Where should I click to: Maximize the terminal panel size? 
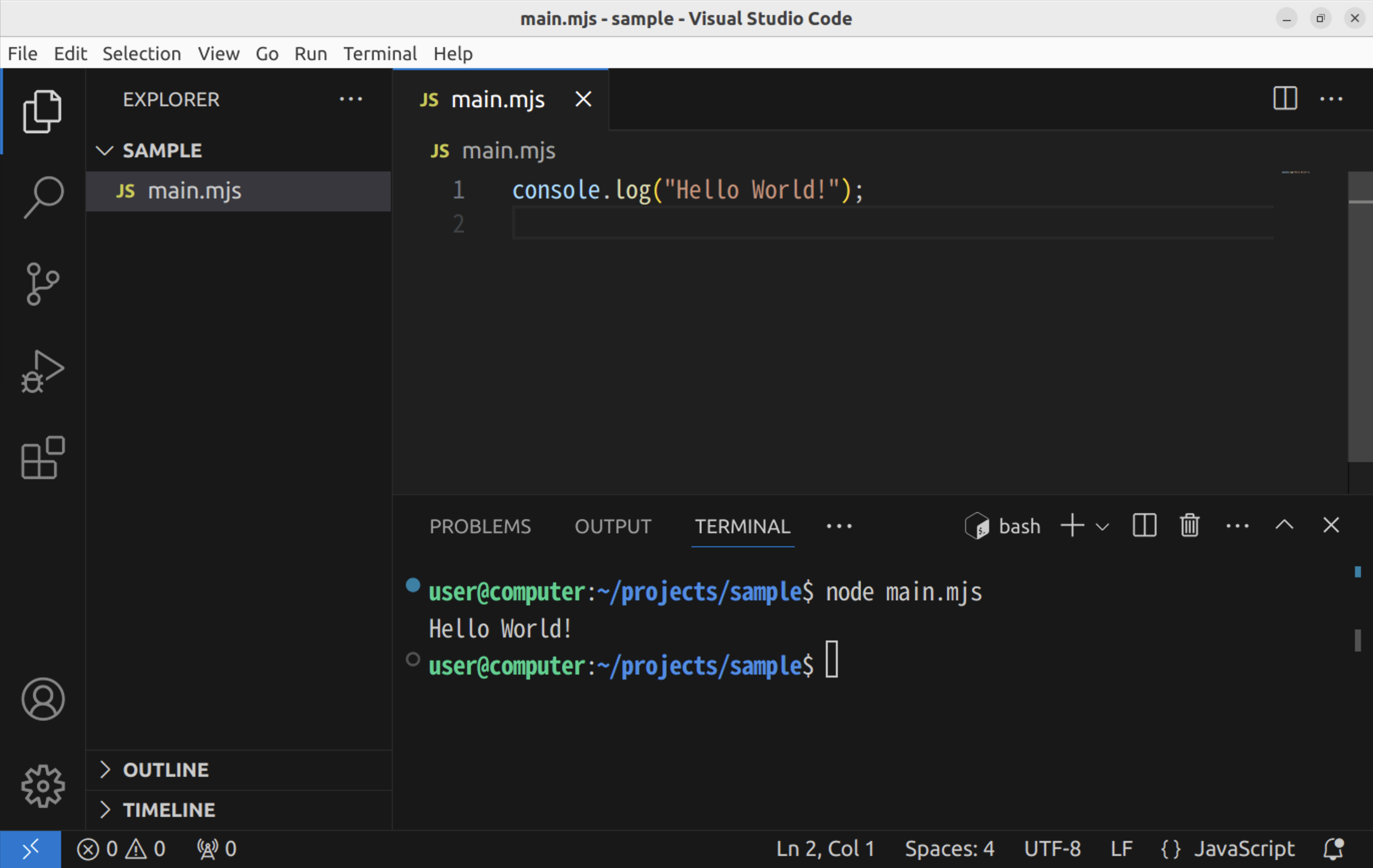click(1284, 525)
